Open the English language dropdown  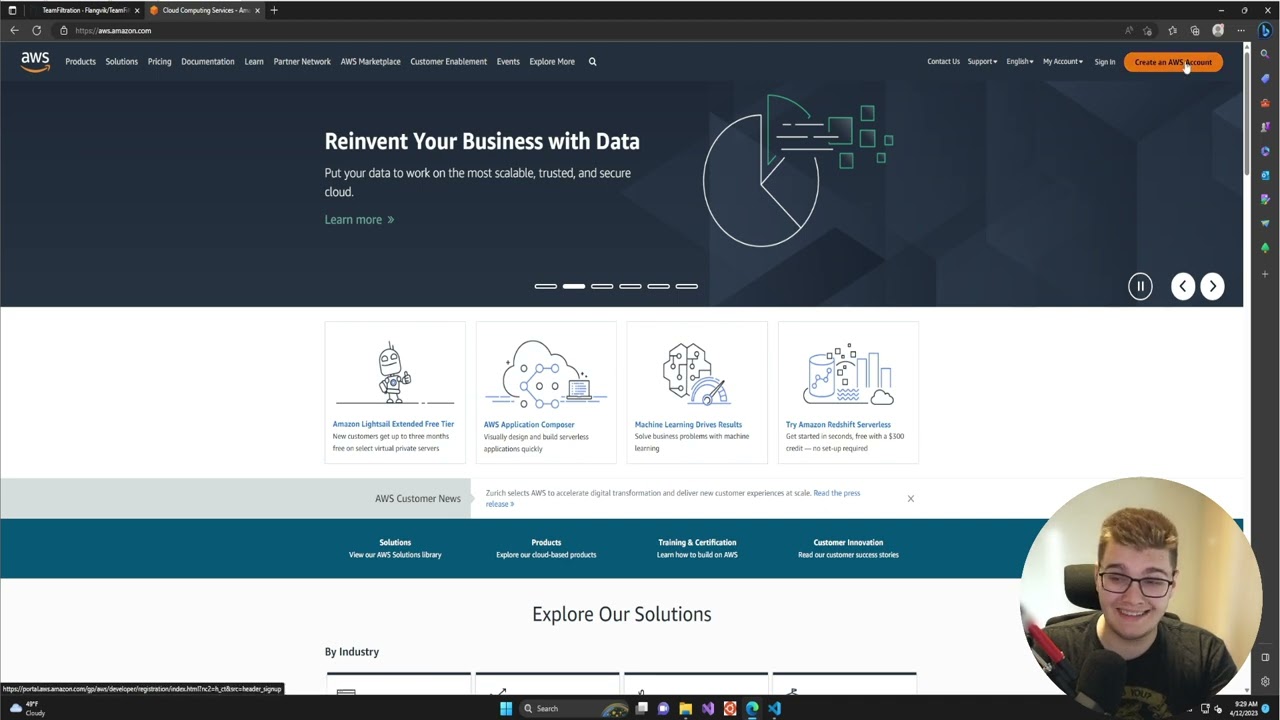click(x=1019, y=62)
